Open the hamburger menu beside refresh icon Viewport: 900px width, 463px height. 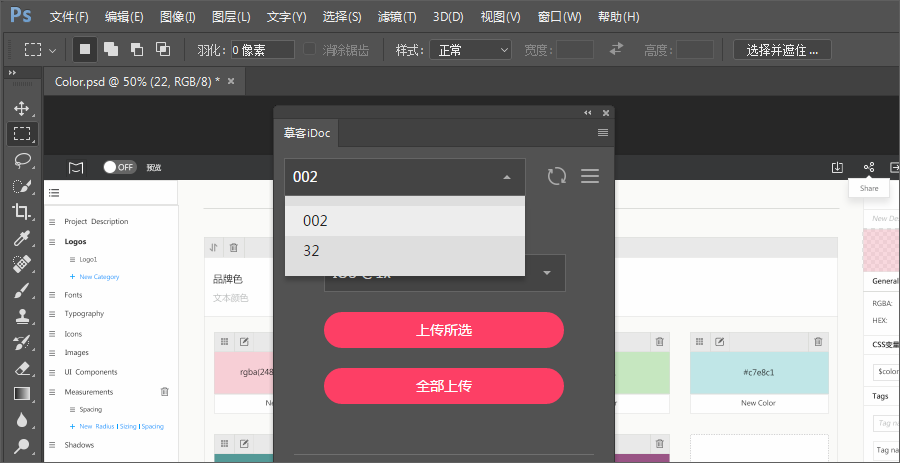click(x=590, y=176)
